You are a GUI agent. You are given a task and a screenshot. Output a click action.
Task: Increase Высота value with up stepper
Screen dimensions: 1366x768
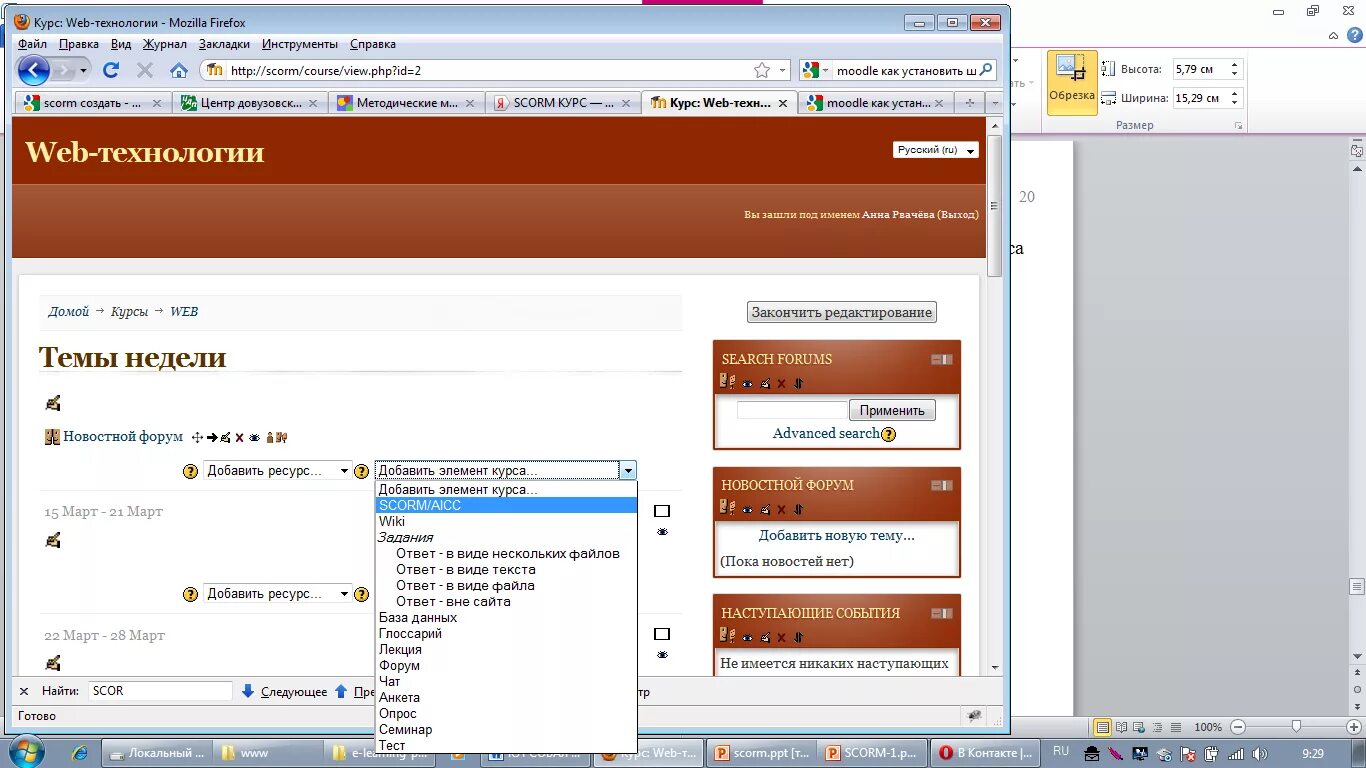coord(1234,65)
